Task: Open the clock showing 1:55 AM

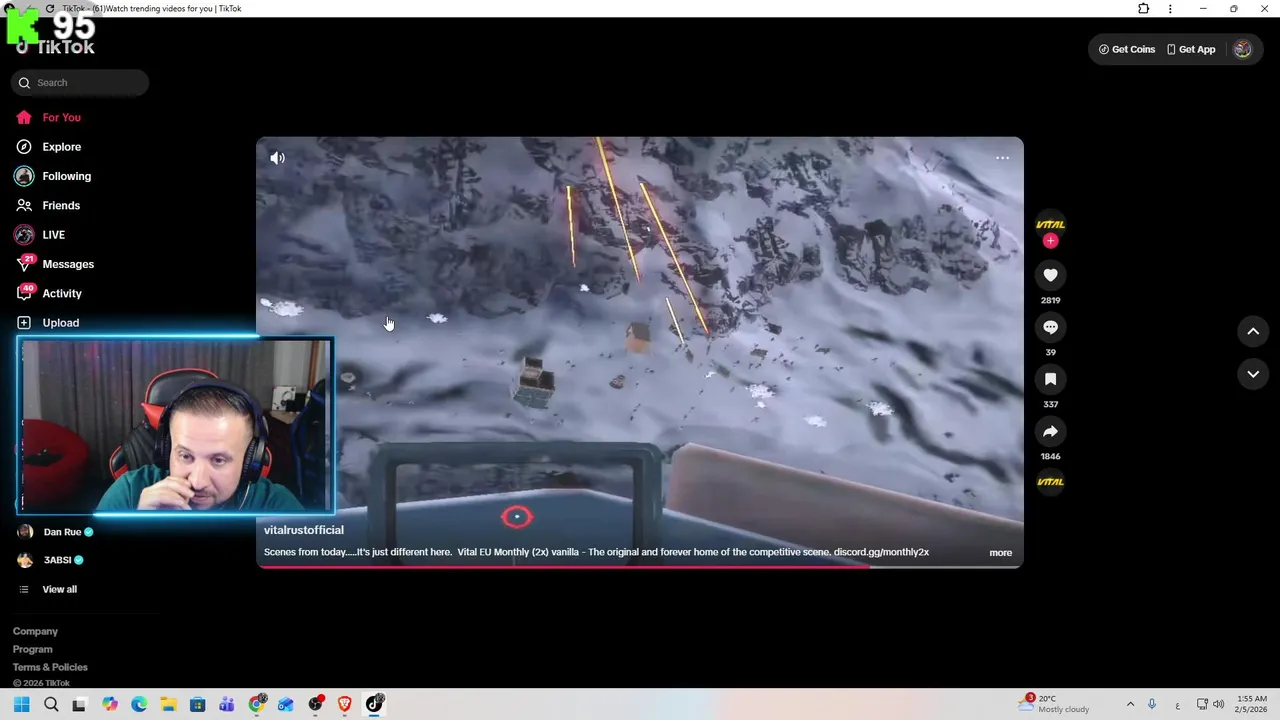Action: pos(1252,704)
